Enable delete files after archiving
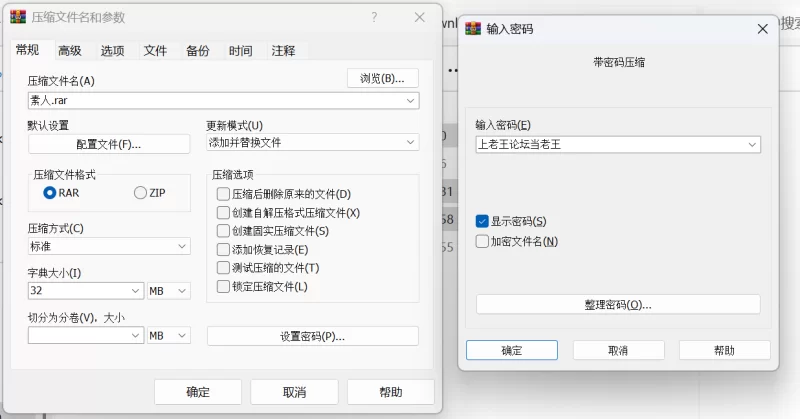Image resolution: width=800 pixels, height=419 pixels. pyautogui.click(x=223, y=194)
